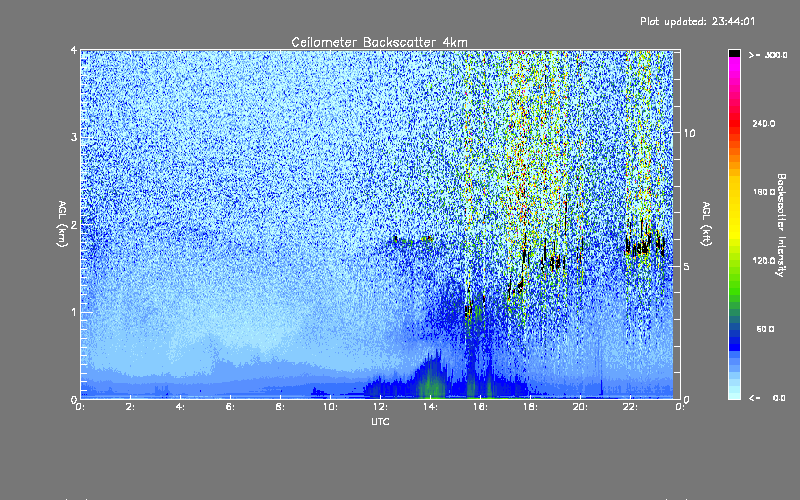Click the '60.0' colorbar value

pyautogui.click(x=765, y=329)
